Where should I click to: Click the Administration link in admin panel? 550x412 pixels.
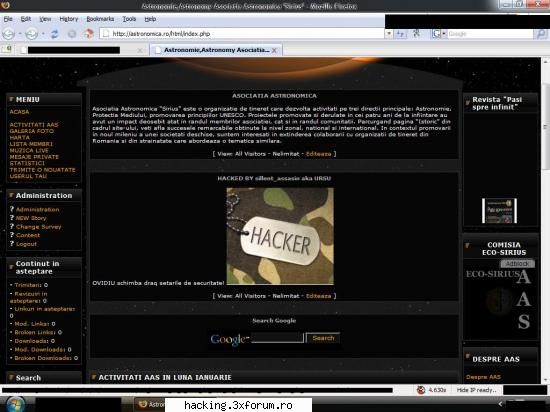point(38,209)
